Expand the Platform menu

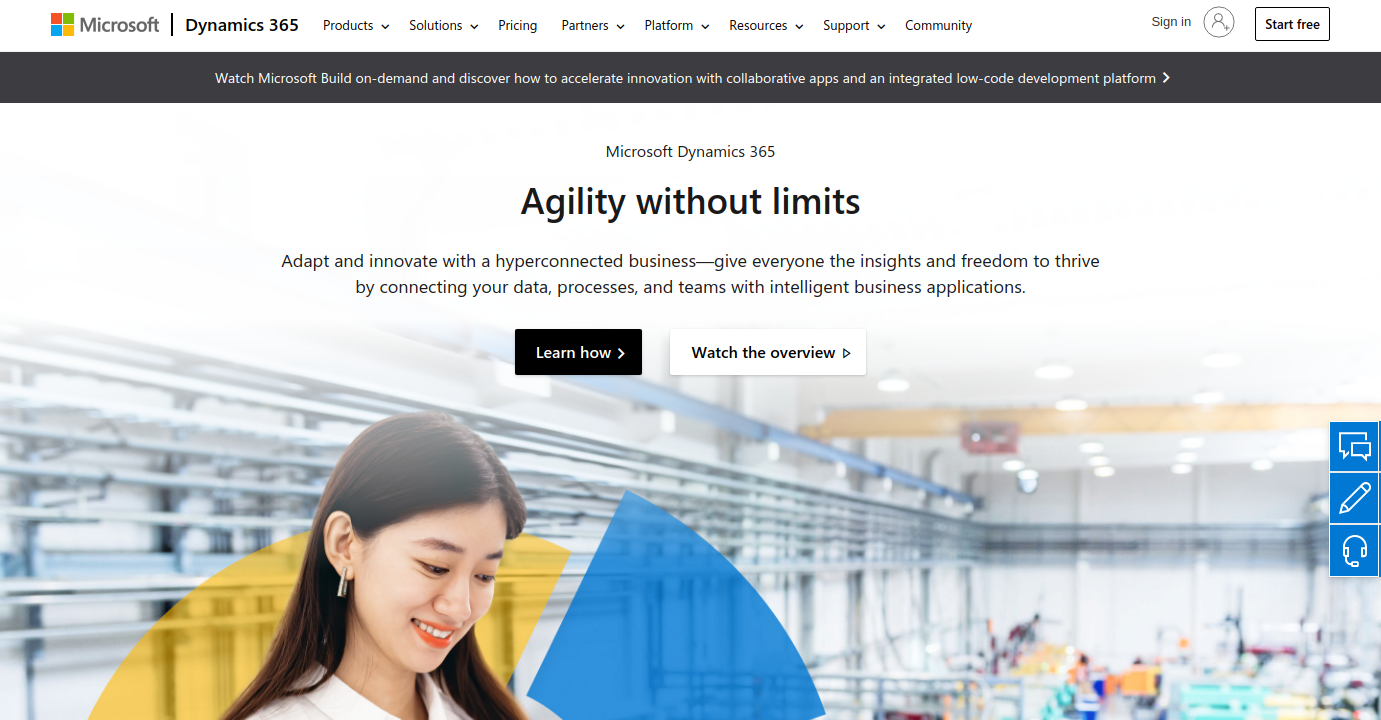point(677,26)
